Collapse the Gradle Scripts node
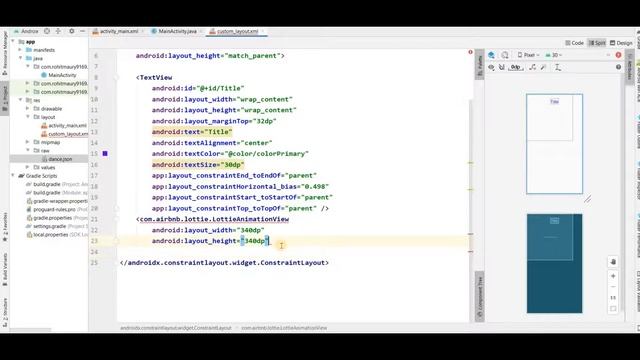 (x=13, y=176)
